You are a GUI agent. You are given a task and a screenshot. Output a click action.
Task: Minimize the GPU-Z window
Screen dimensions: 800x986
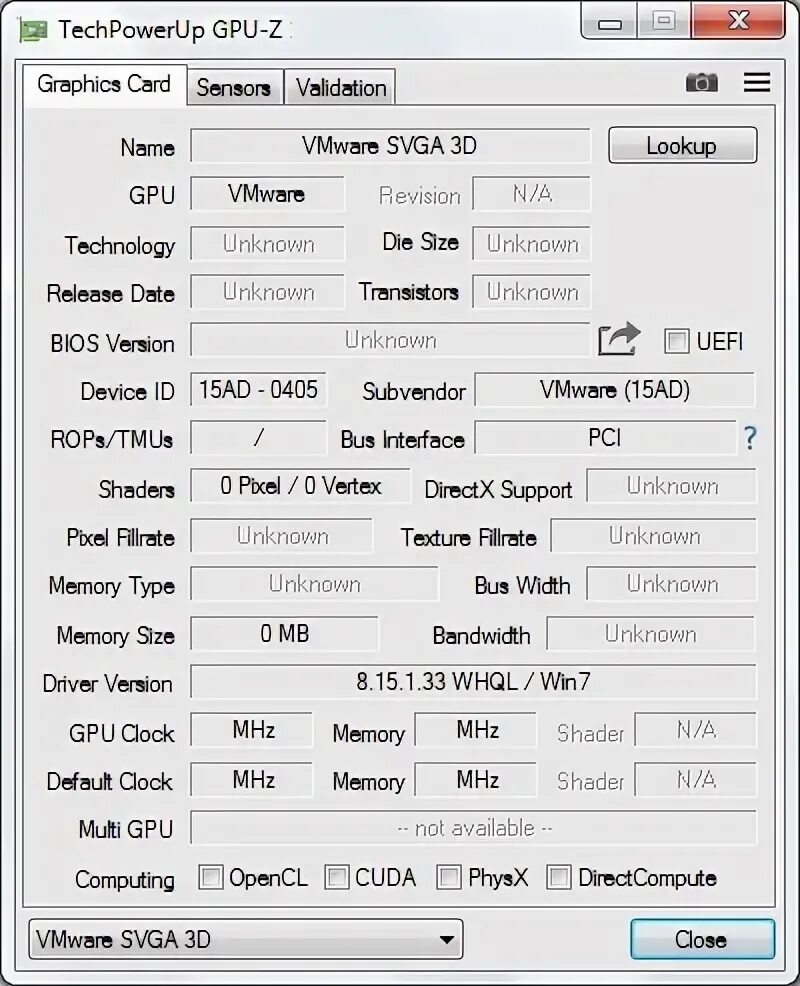point(609,23)
